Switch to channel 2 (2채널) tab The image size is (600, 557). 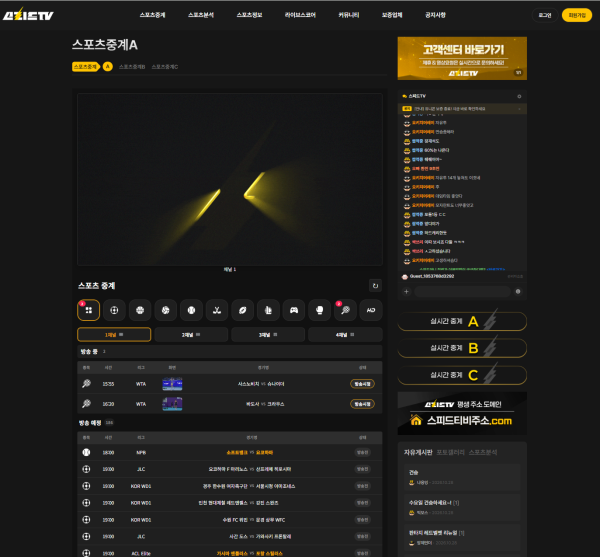point(191,335)
